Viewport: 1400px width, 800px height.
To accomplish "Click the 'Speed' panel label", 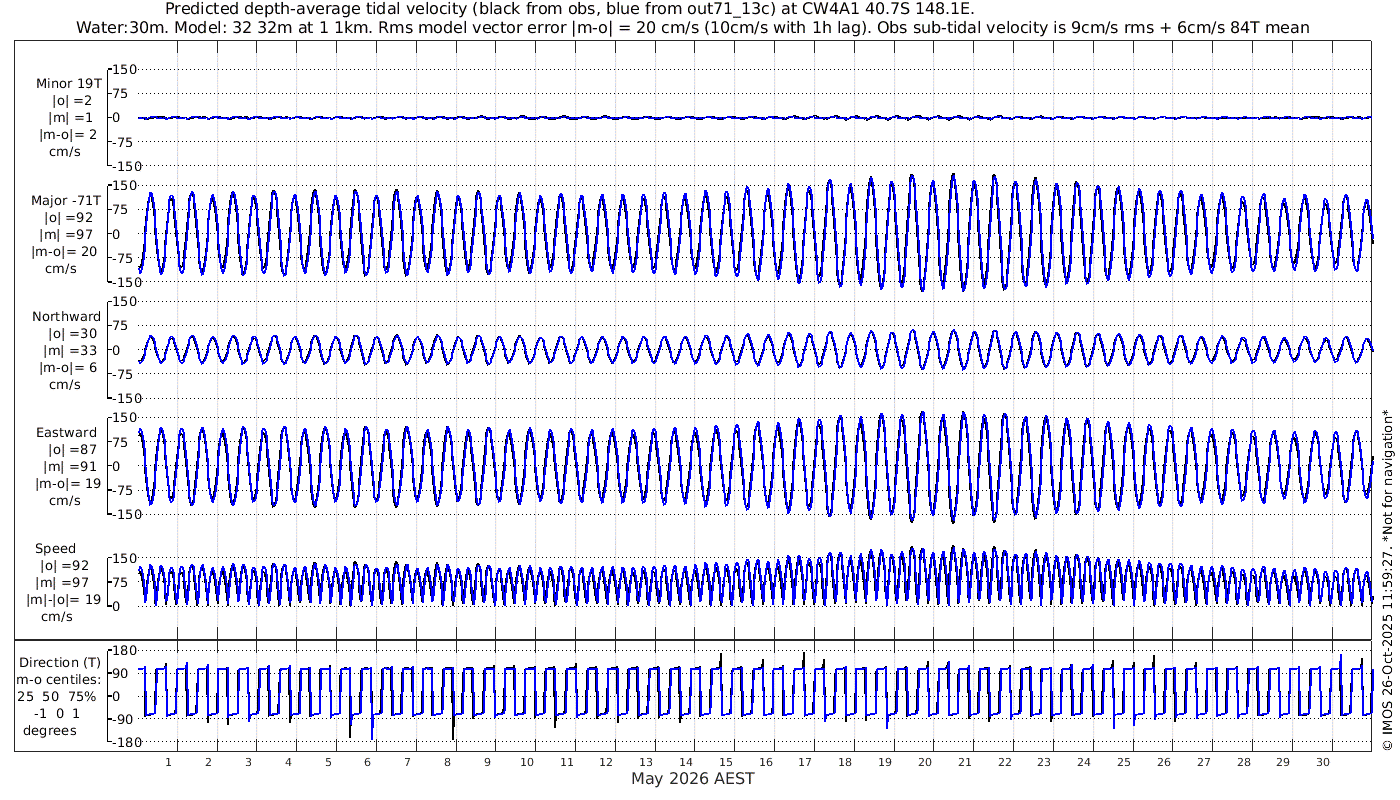I will 55,549.
